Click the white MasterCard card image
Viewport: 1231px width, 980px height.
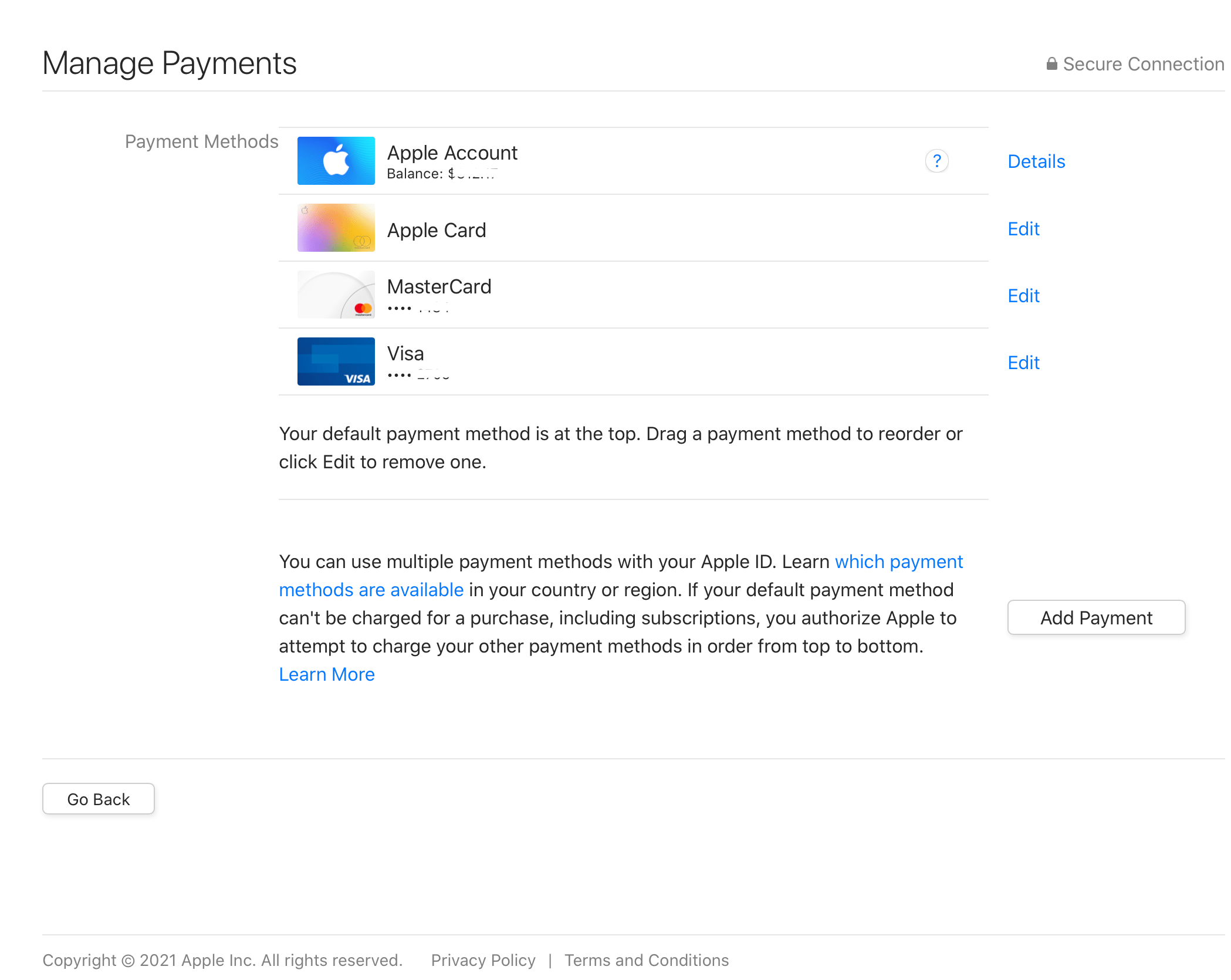336,295
